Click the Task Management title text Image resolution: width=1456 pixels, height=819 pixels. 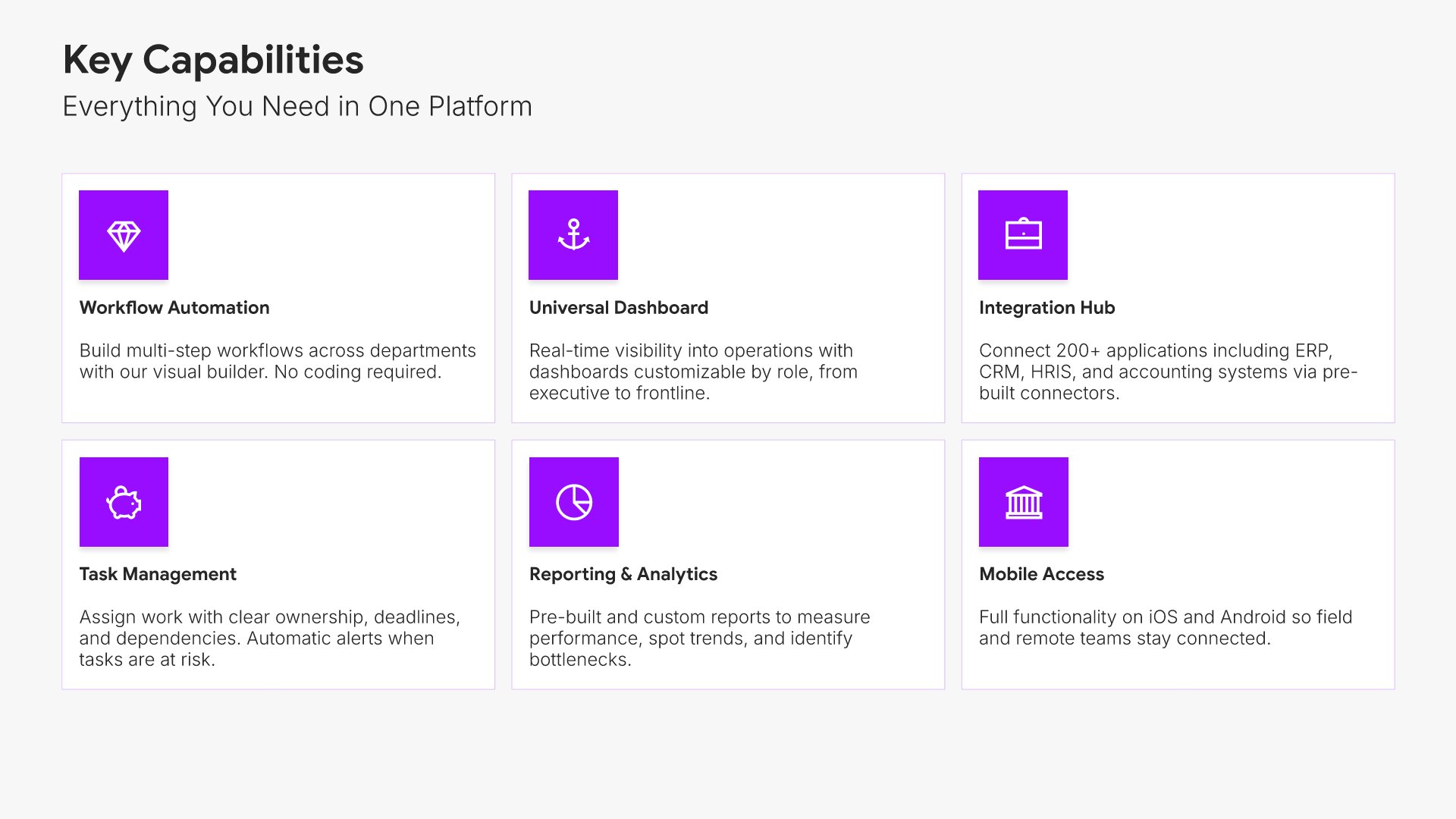[158, 574]
